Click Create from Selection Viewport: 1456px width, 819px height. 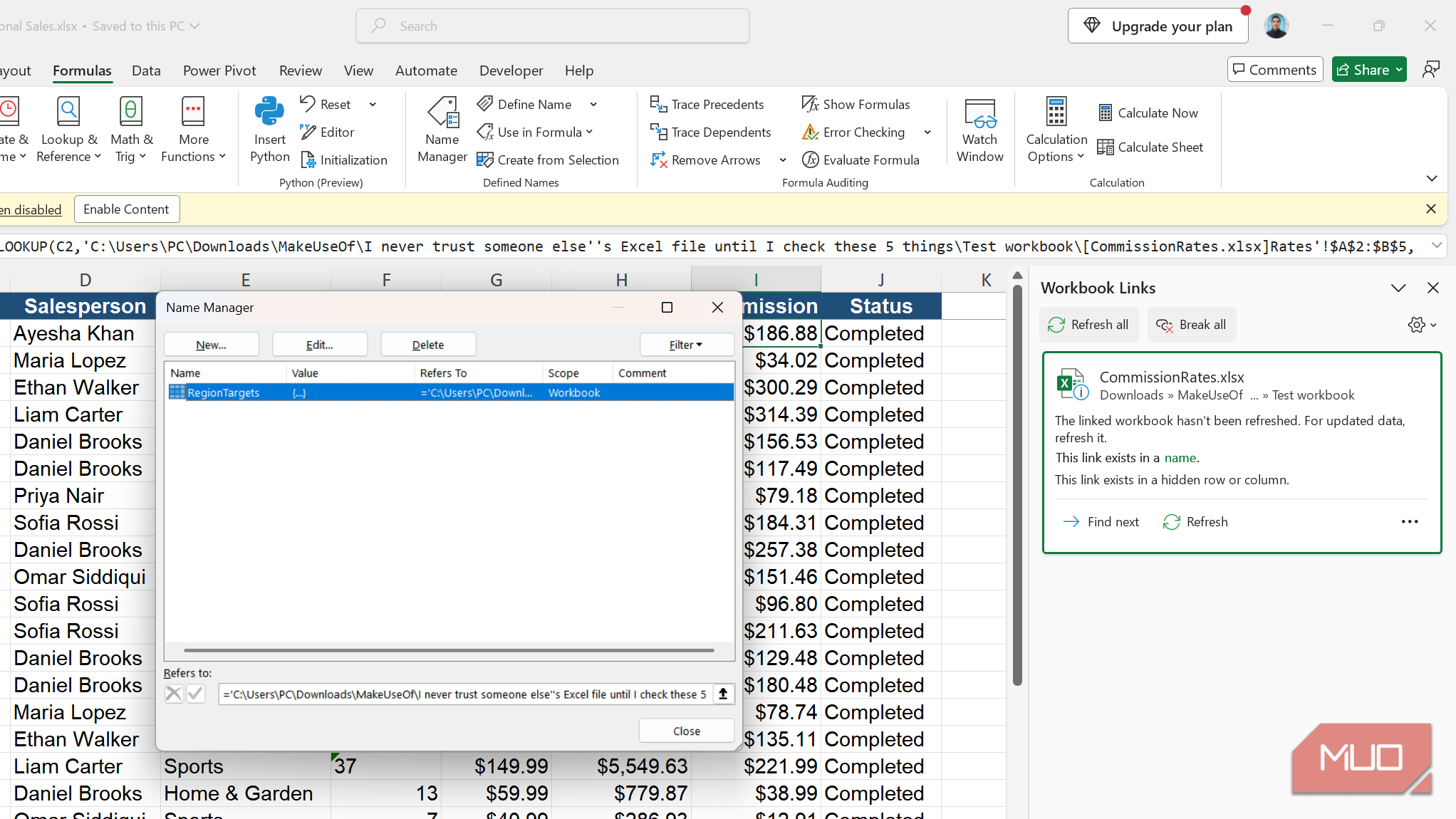click(x=548, y=160)
